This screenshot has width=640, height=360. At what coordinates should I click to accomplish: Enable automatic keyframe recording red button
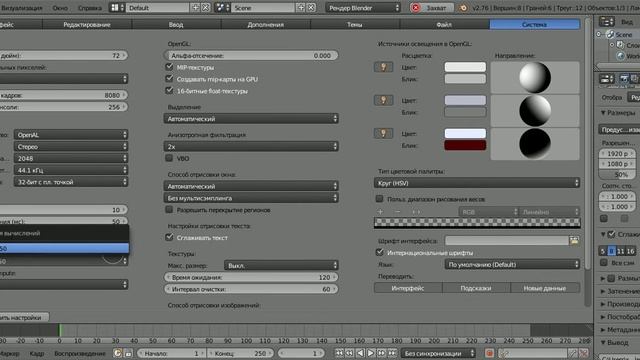[x=489, y=353]
